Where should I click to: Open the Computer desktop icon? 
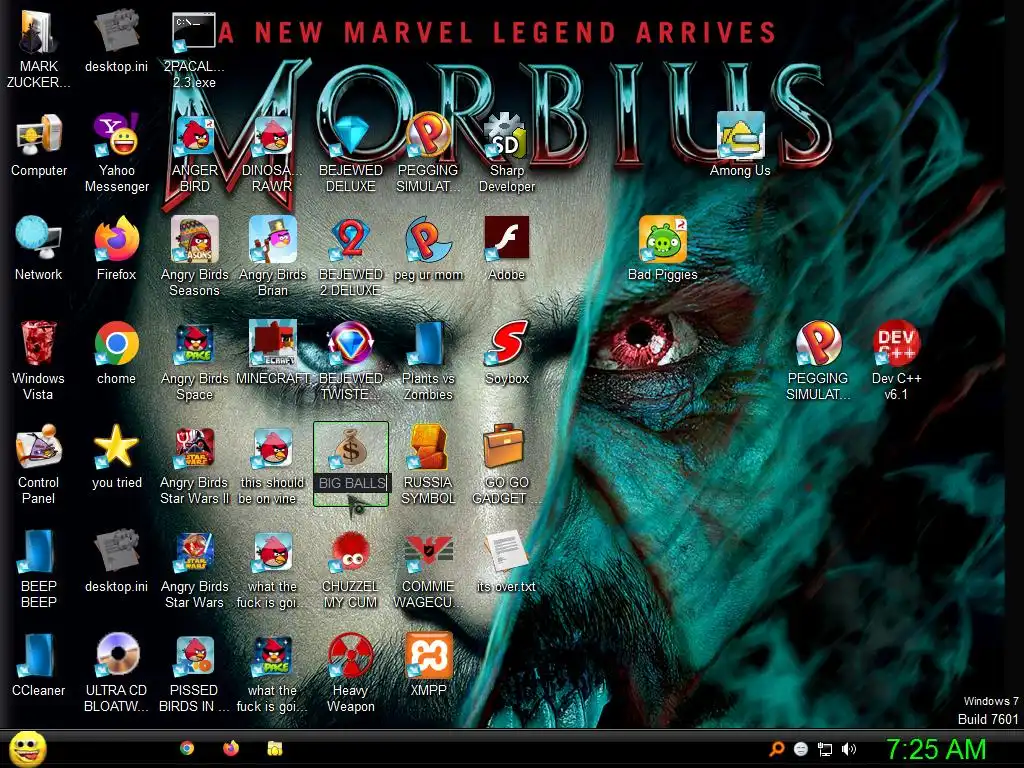click(x=39, y=135)
